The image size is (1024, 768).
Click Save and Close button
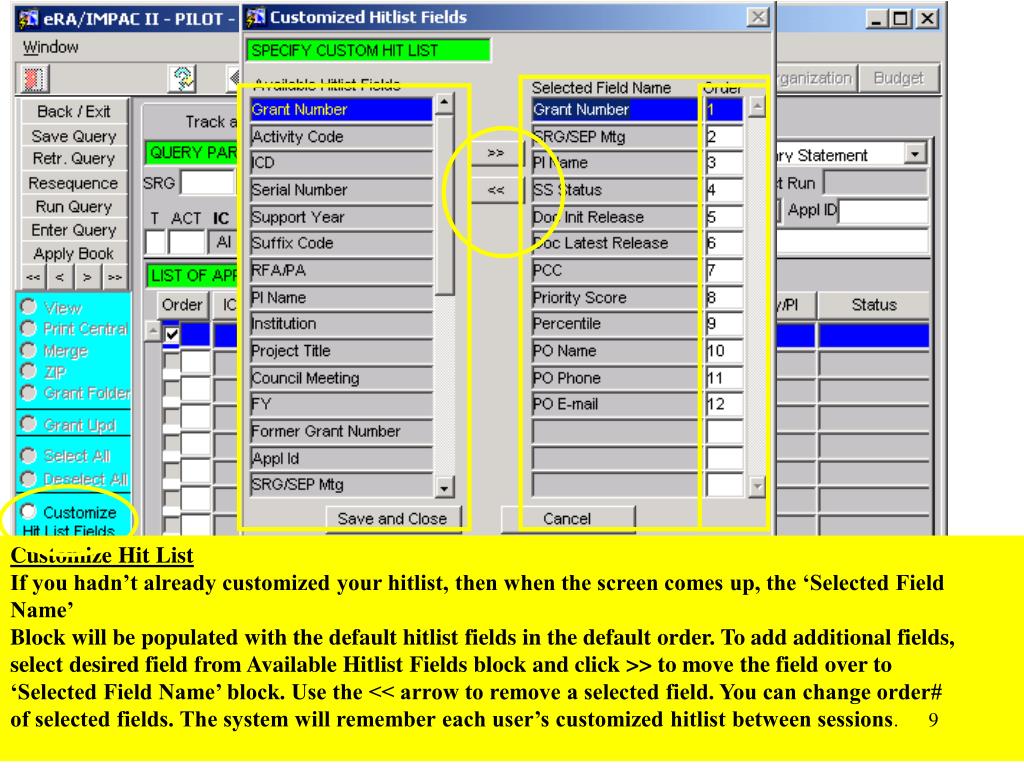click(x=392, y=519)
